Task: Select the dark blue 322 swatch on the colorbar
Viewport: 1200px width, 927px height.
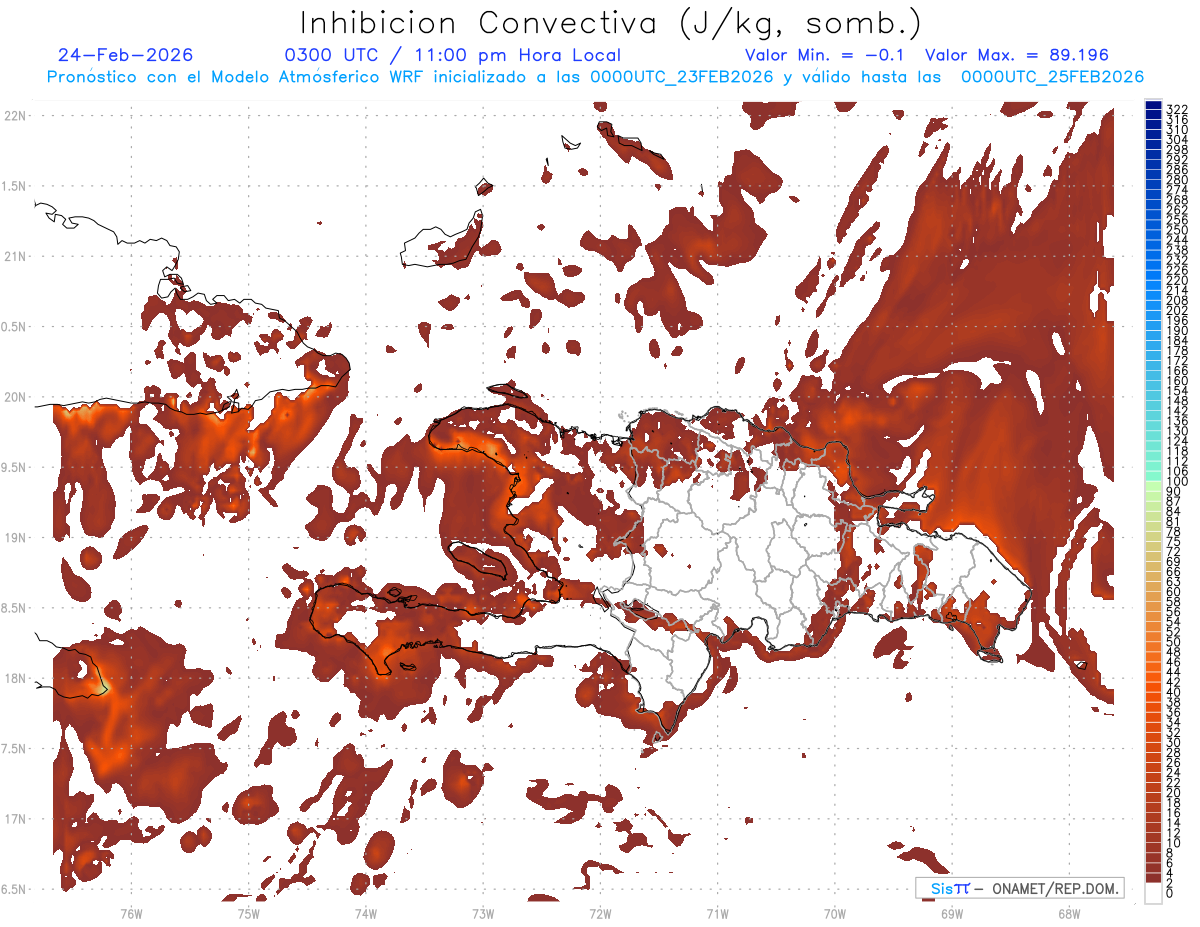Action: pos(1154,107)
